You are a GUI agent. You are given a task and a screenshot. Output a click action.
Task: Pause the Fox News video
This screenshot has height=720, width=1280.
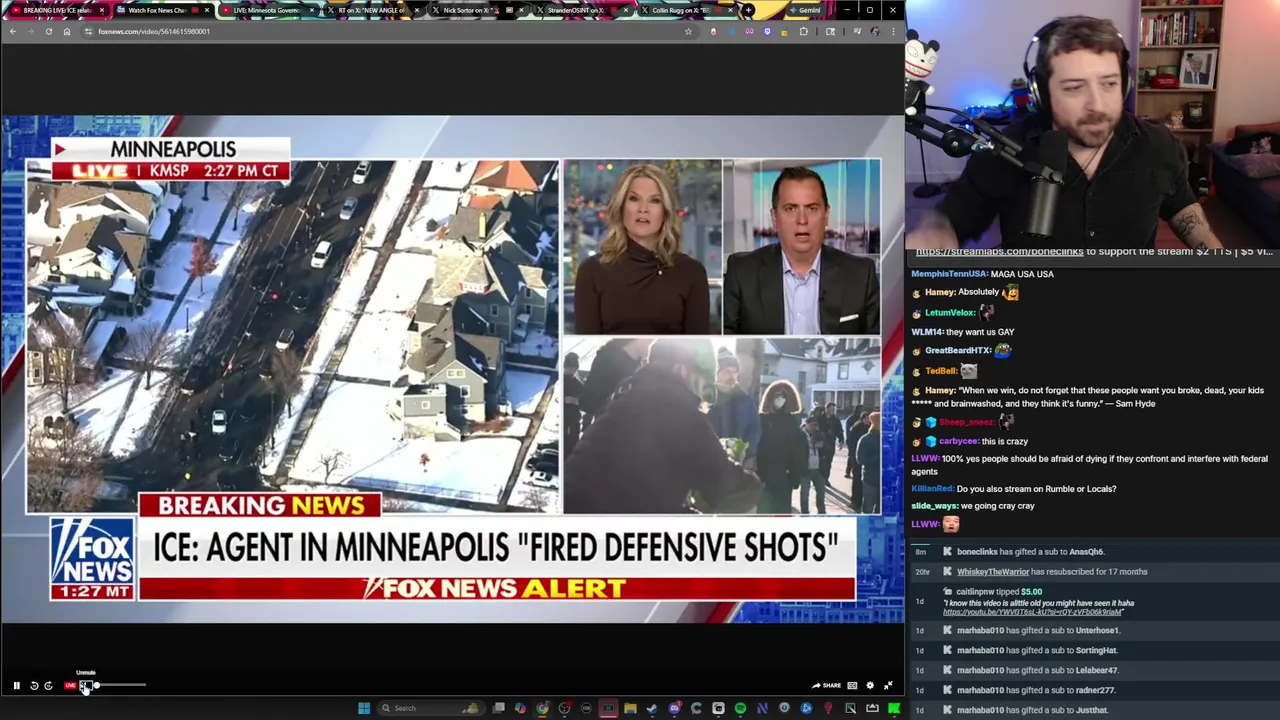pos(16,685)
